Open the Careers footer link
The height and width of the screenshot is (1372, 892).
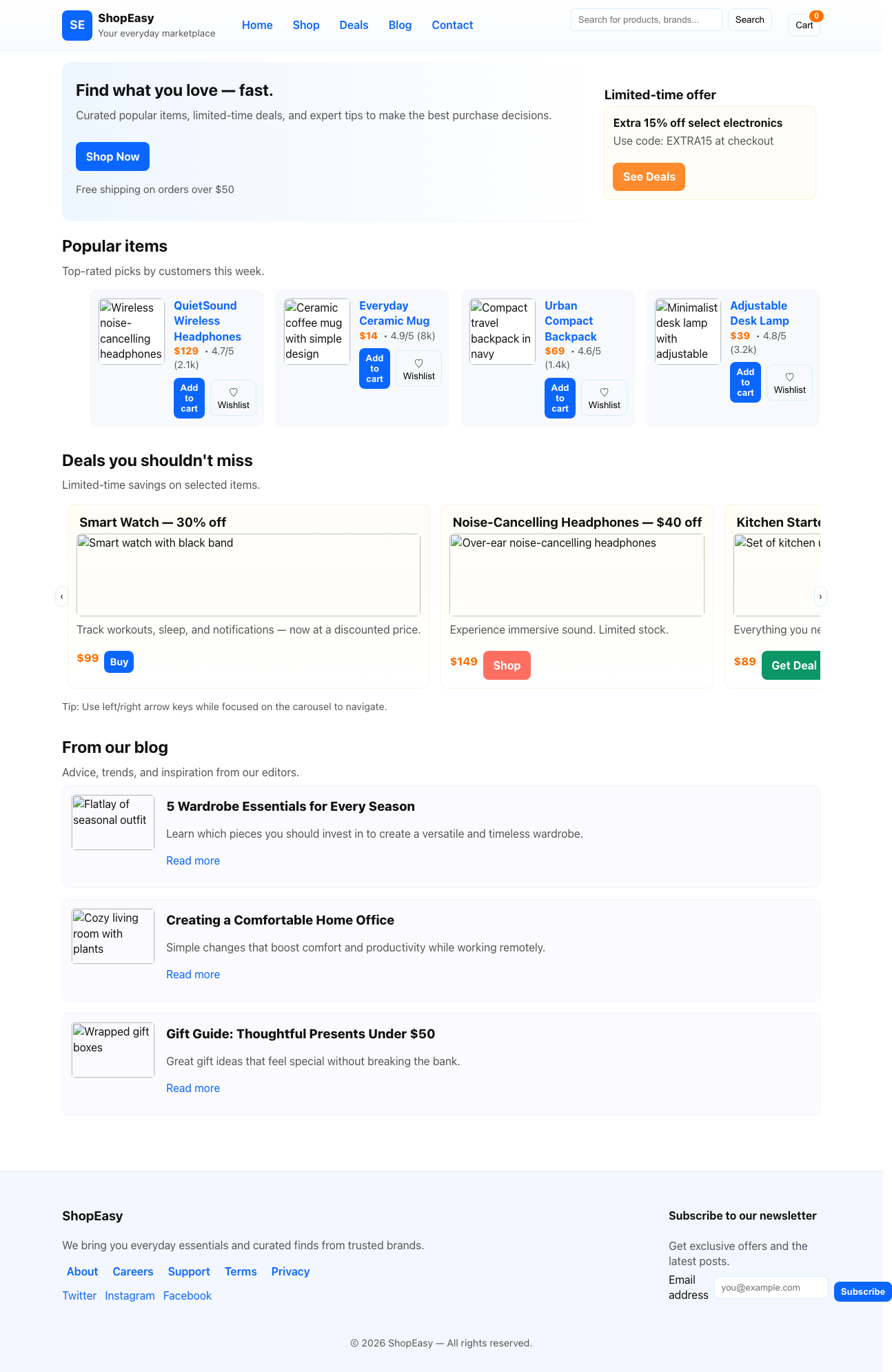click(x=132, y=1271)
